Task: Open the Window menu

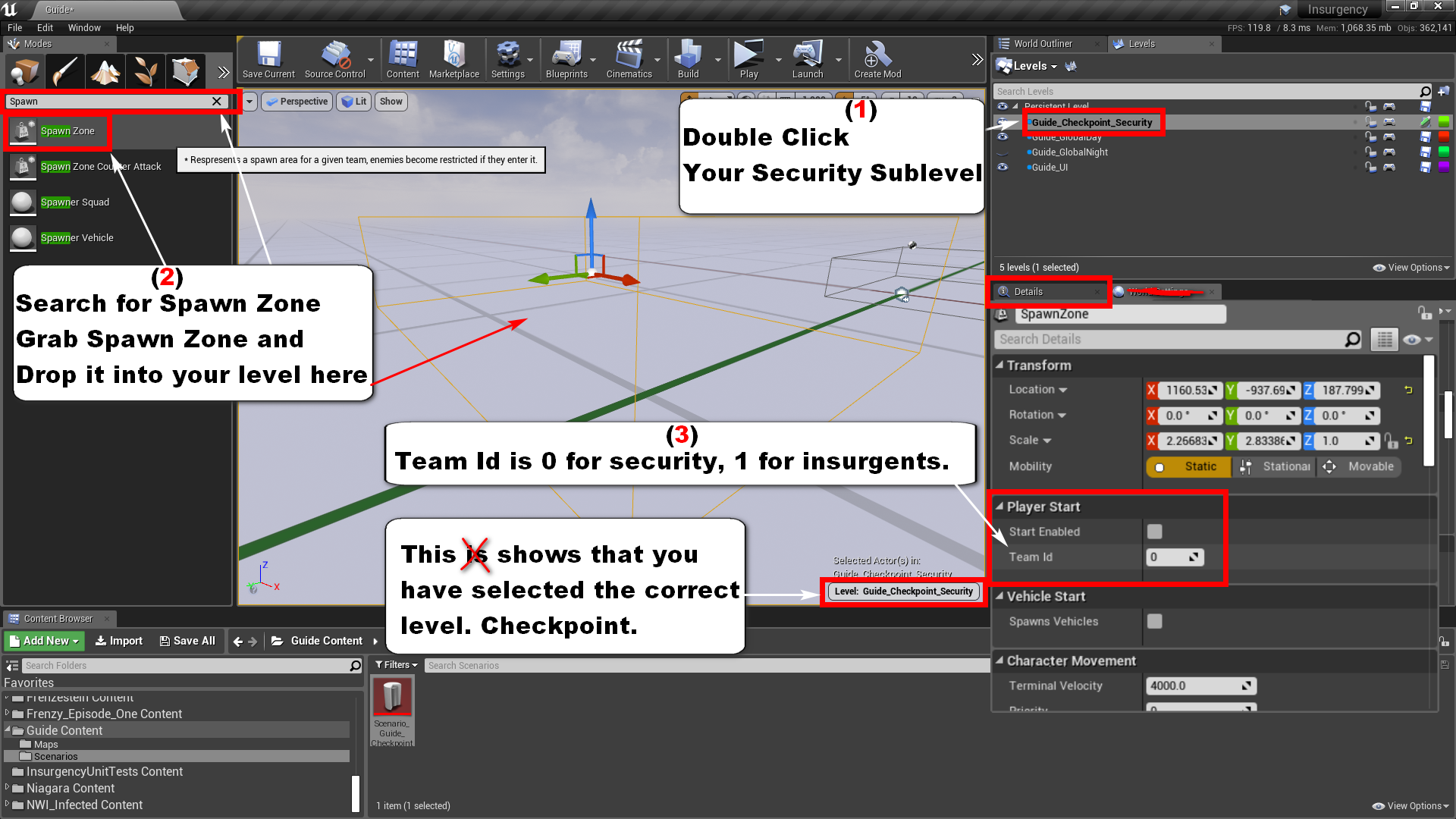Action: click(84, 28)
